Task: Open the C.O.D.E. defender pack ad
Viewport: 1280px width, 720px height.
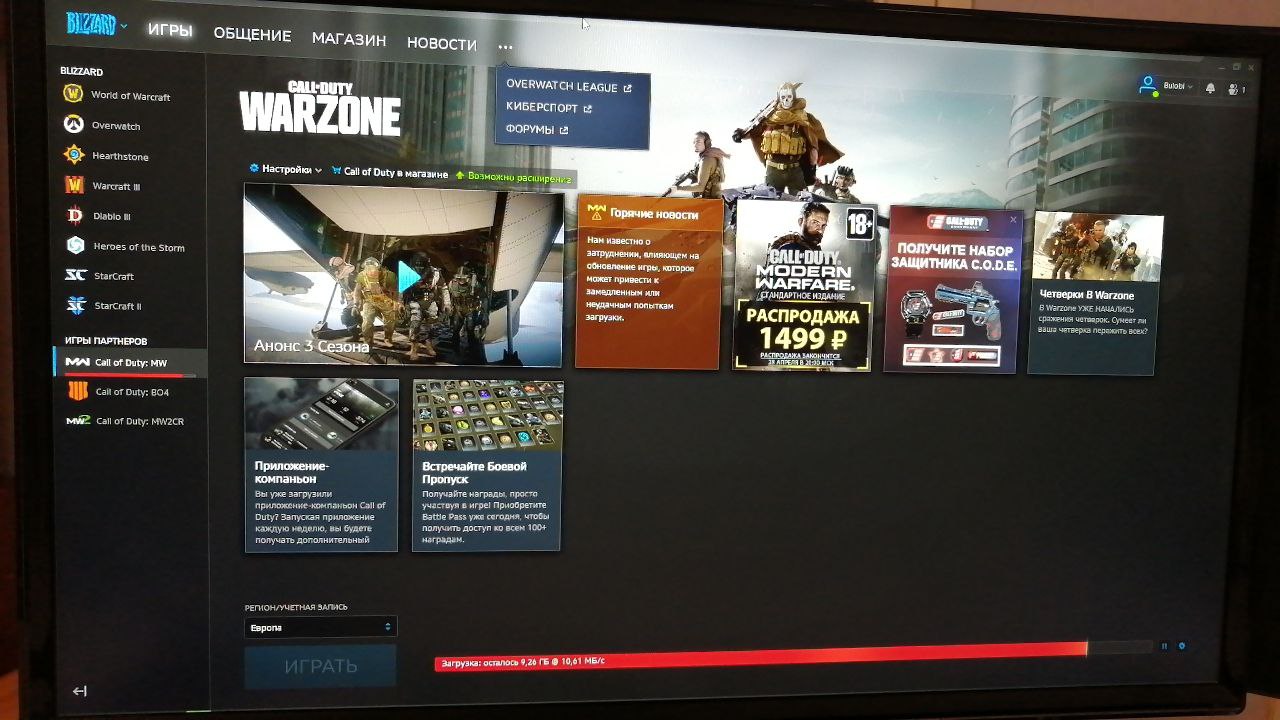Action: 952,289
